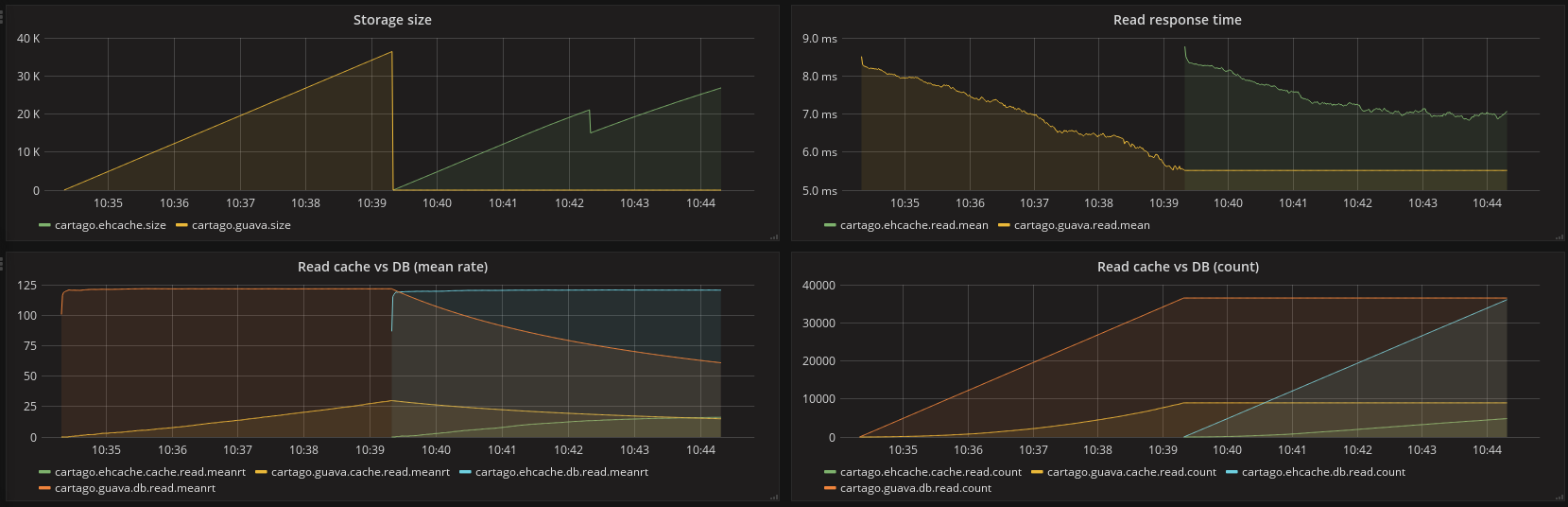This screenshot has width=1568, height=507.
Task: Click the yellow swatch beside cartago.guava.cache.read.meanrt
Action: pyautogui.click(x=261, y=472)
